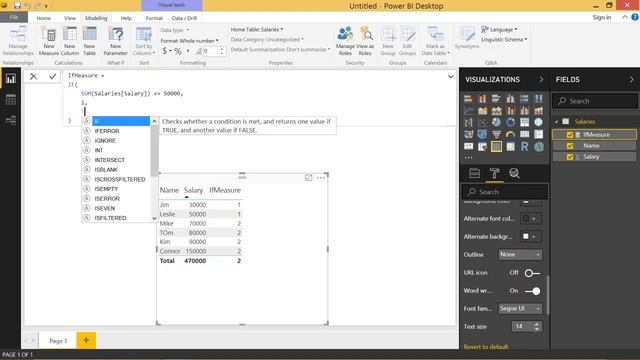Expand the formula bar chevron
This screenshot has height=360, width=640.
[451, 76]
